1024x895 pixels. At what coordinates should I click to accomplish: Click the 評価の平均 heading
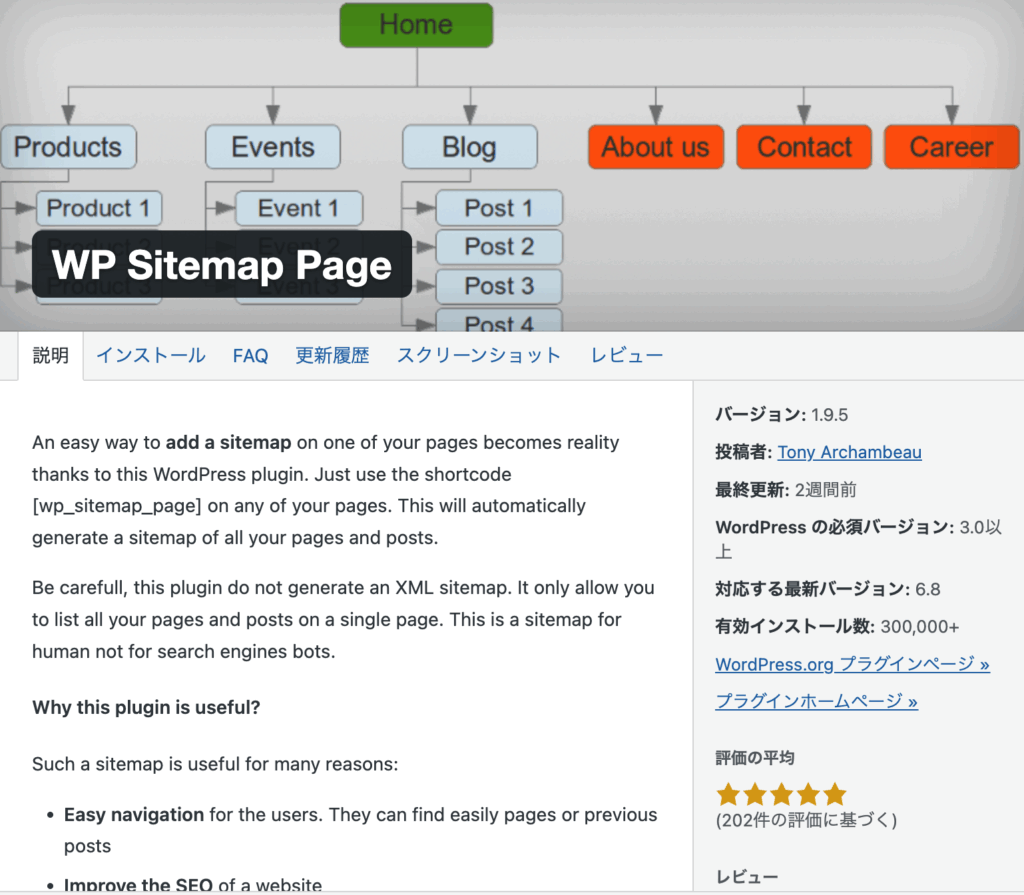pyautogui.click(x=755, y=758)
